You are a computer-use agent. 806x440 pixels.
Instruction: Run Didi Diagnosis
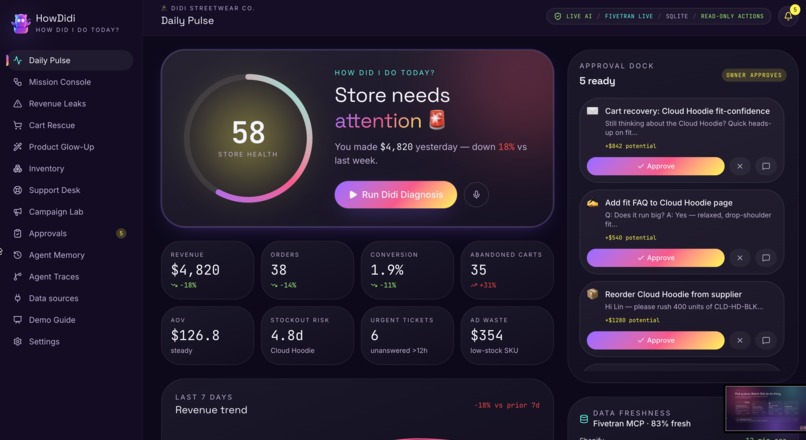395,194
